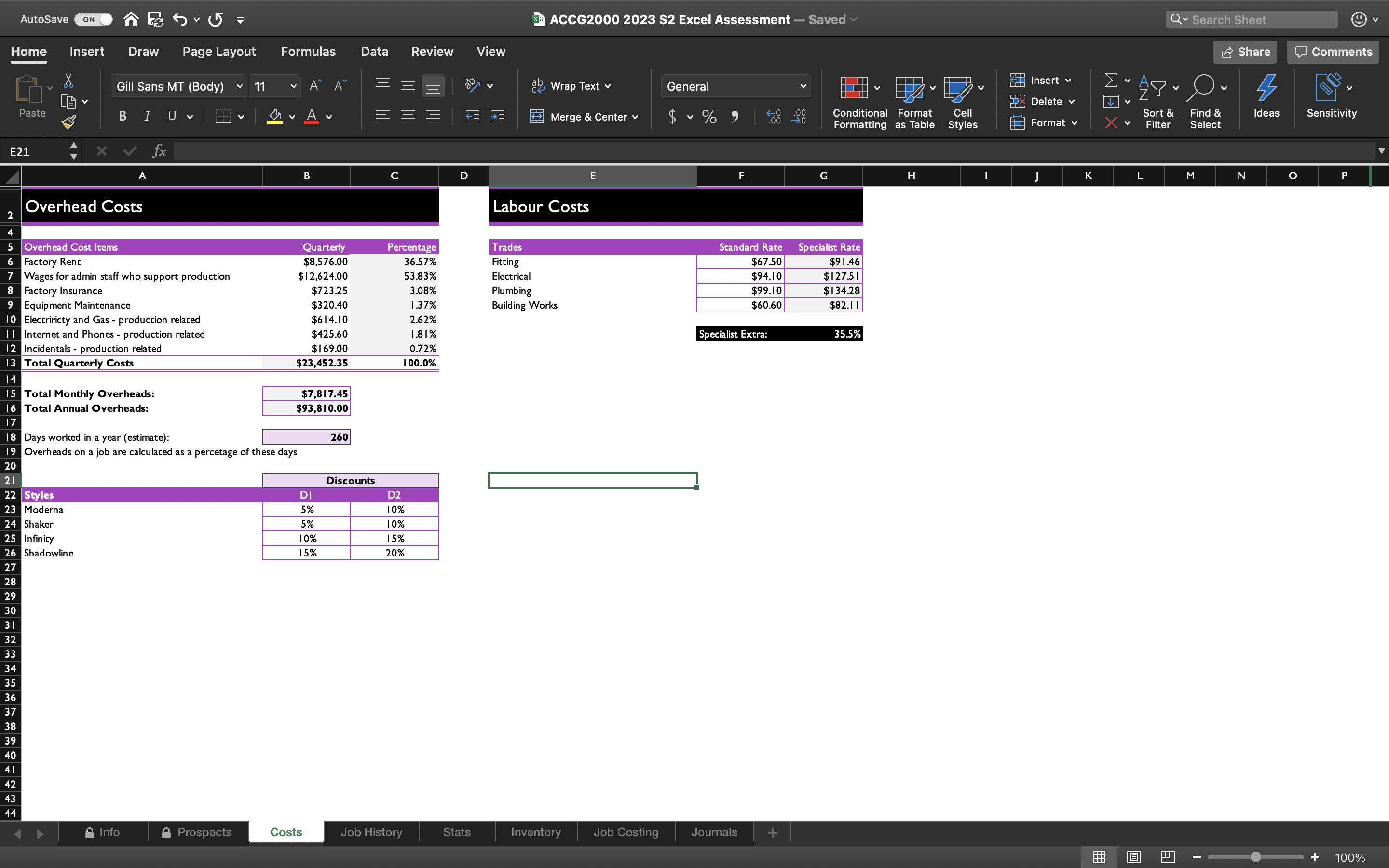Click the Increase Indent icon
The image size is (1389, 868).
[x=498, y=117]
